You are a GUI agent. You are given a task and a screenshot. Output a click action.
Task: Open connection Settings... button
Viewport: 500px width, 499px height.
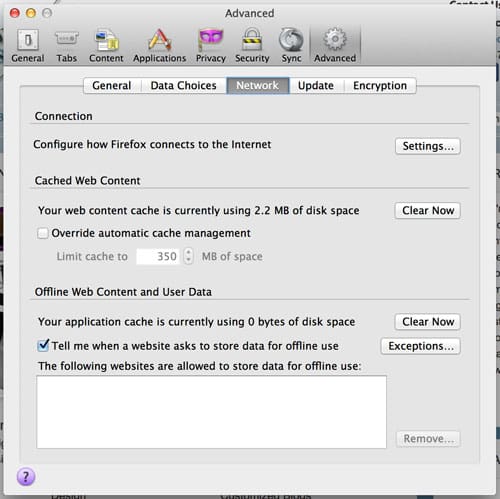428,146
